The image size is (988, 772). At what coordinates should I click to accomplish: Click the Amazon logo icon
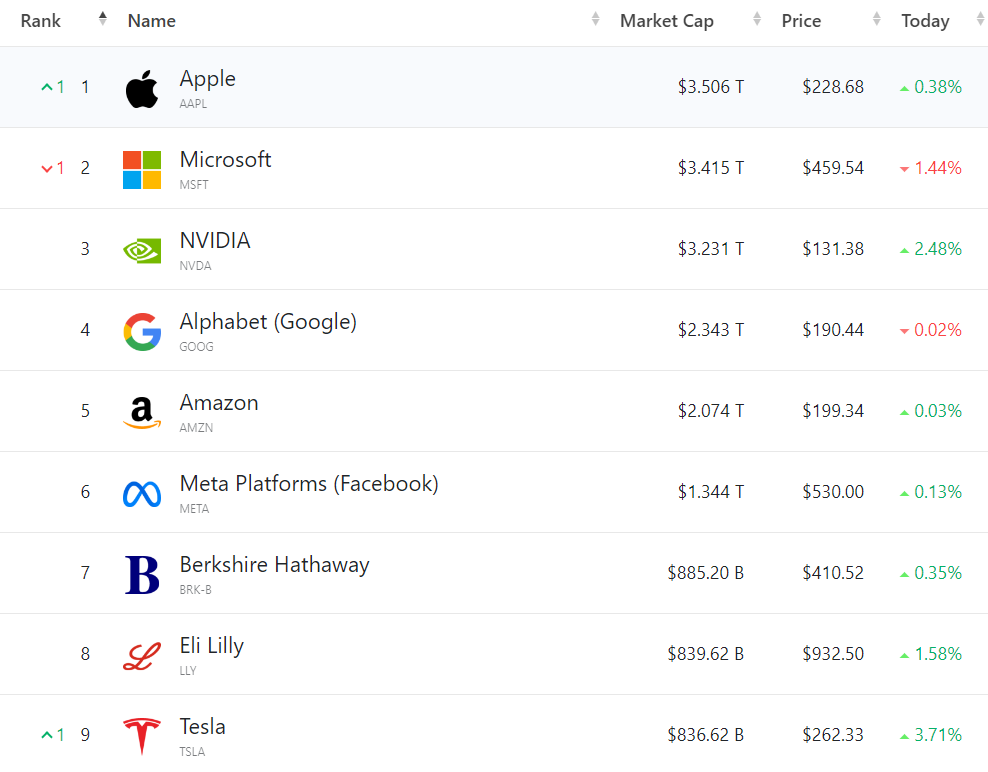coord(142,412)
